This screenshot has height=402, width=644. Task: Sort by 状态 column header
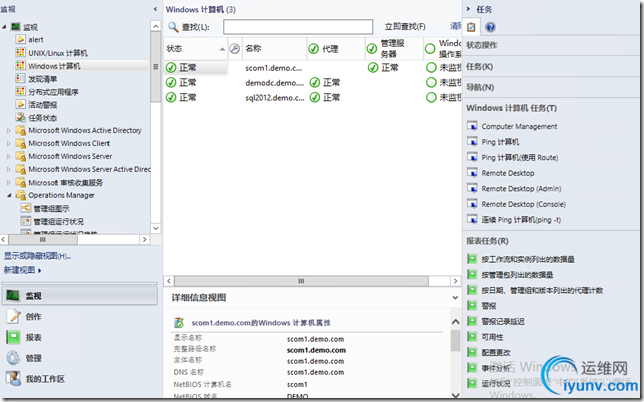pyautogui.click(x=196, y=49)
